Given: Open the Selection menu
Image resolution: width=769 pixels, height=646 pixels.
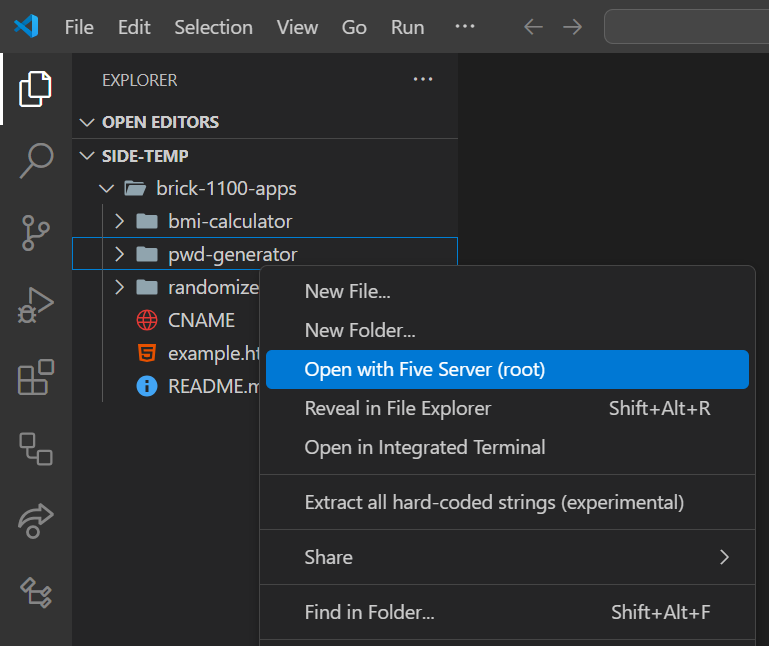Looking at the screenshot, I should click(213, 27).
